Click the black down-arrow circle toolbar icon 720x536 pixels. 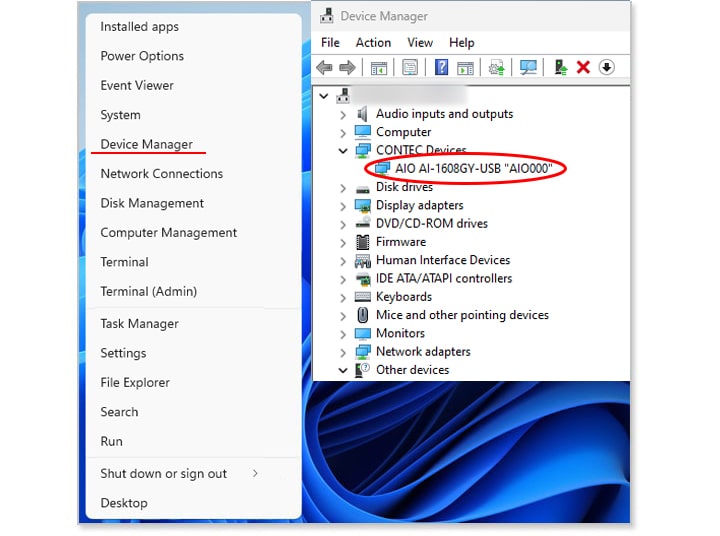coord(606,67)
